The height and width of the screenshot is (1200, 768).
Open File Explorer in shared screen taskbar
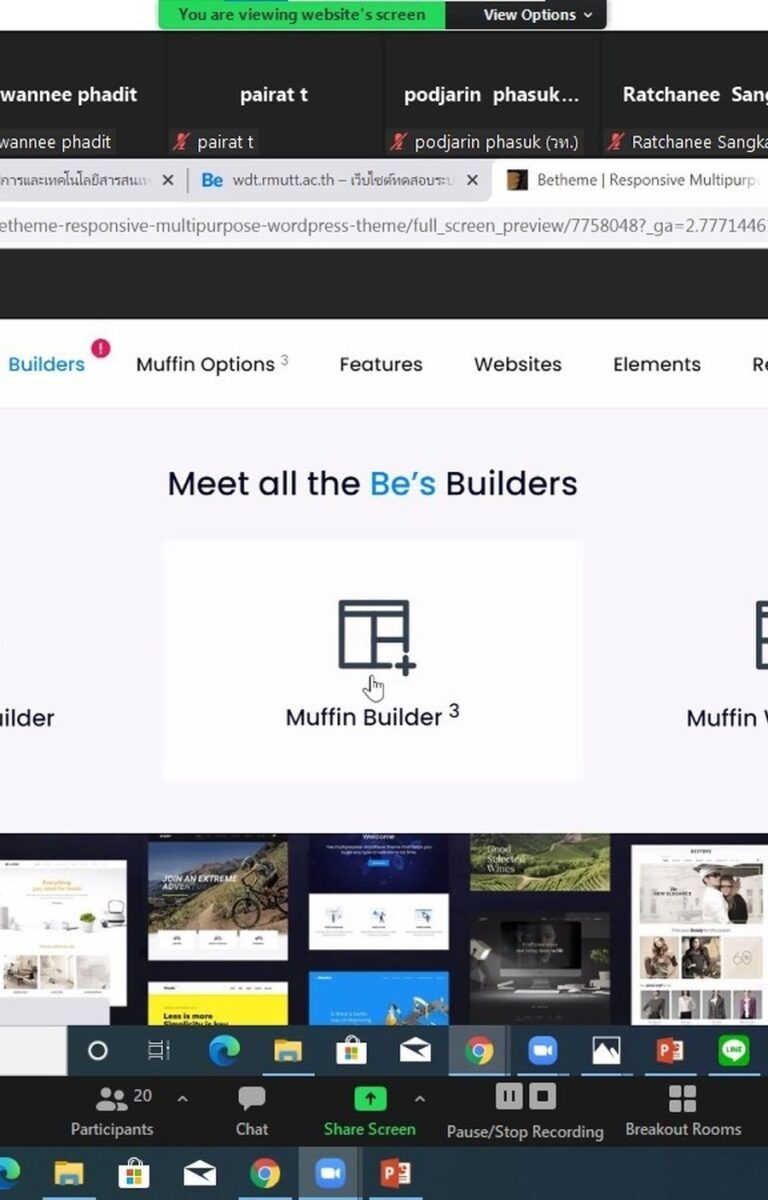tap(288, 1051)
